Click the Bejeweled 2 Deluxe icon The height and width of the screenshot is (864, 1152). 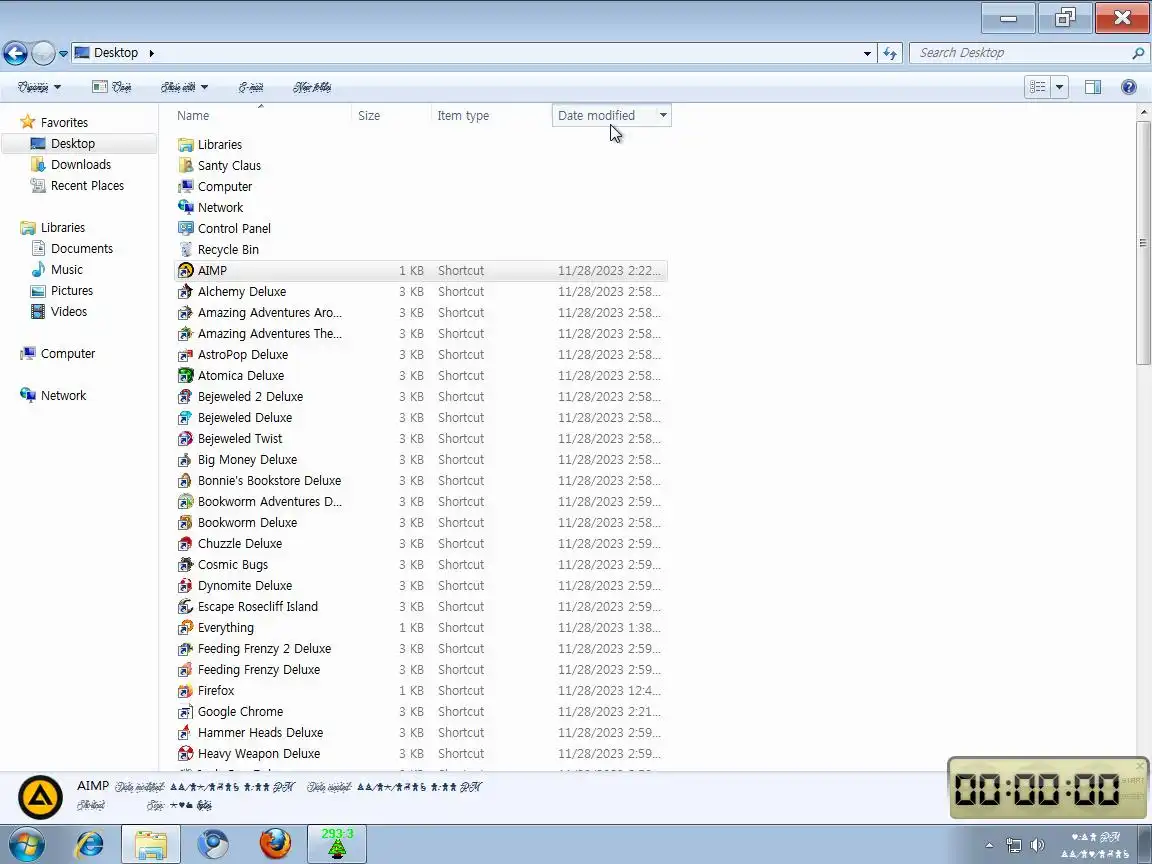186,397
